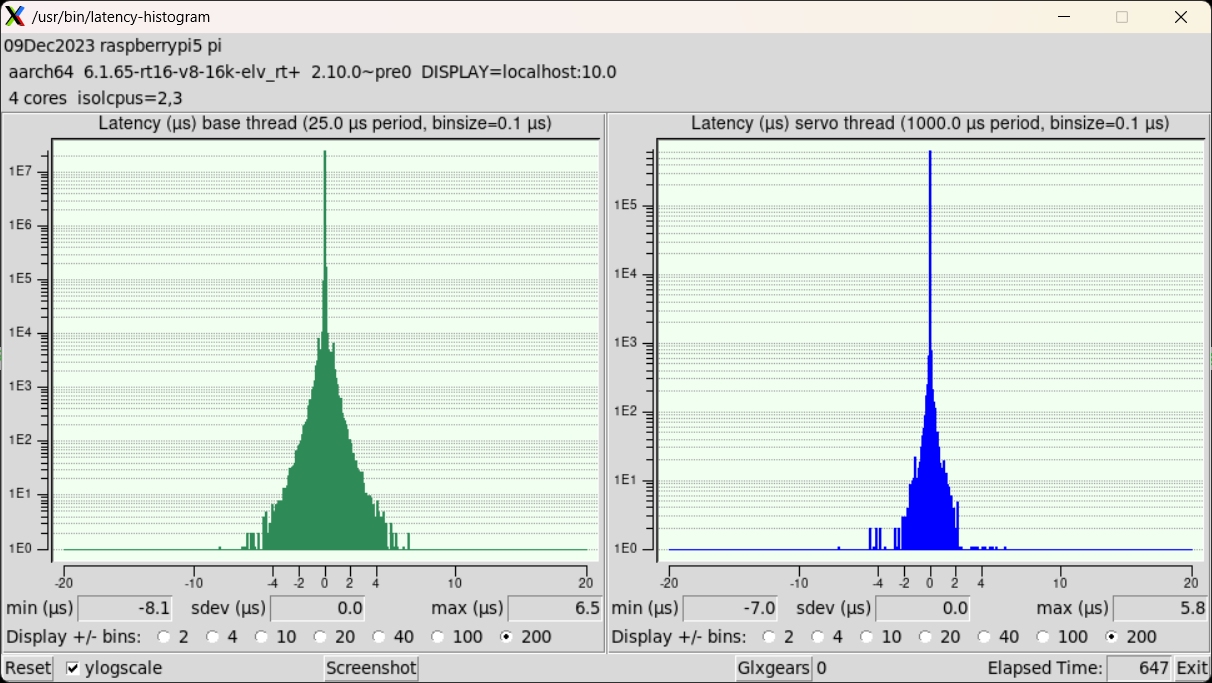Image resolution: width=1212 pixels, height=683 pixels.
Task: Click the Reset button
Action: click(x=28, y=668)
